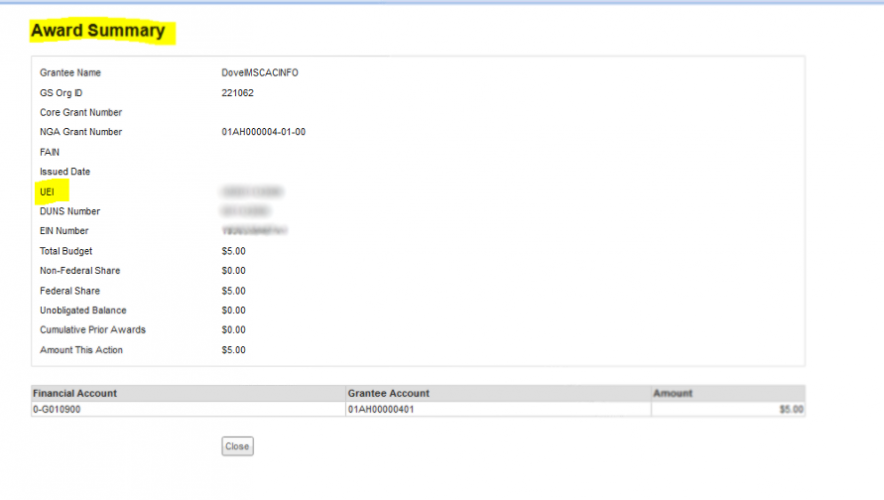Select the Cumulative Prior Awards label

(90, 330)
